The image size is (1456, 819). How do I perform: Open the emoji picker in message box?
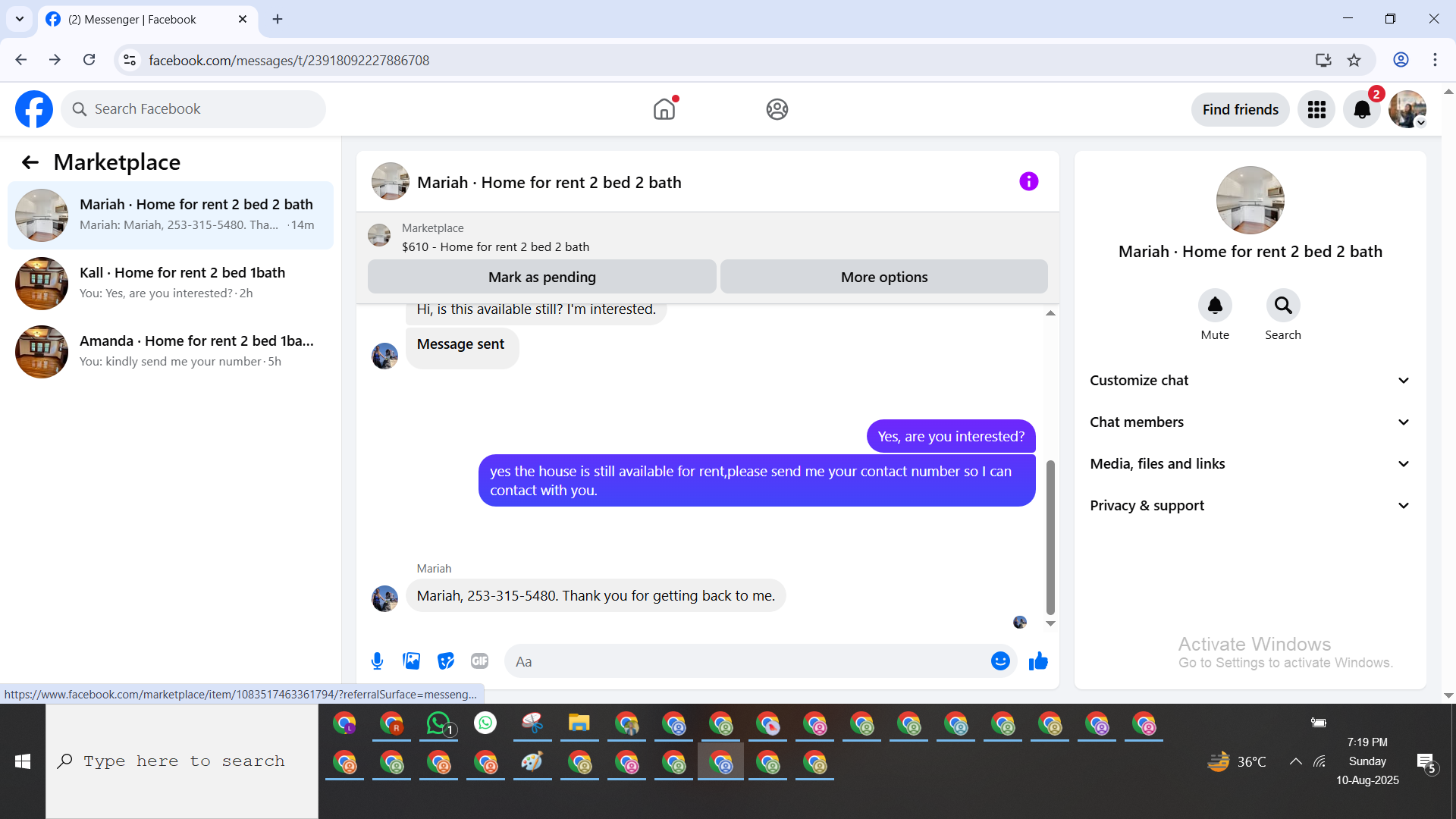(1000, 661)
